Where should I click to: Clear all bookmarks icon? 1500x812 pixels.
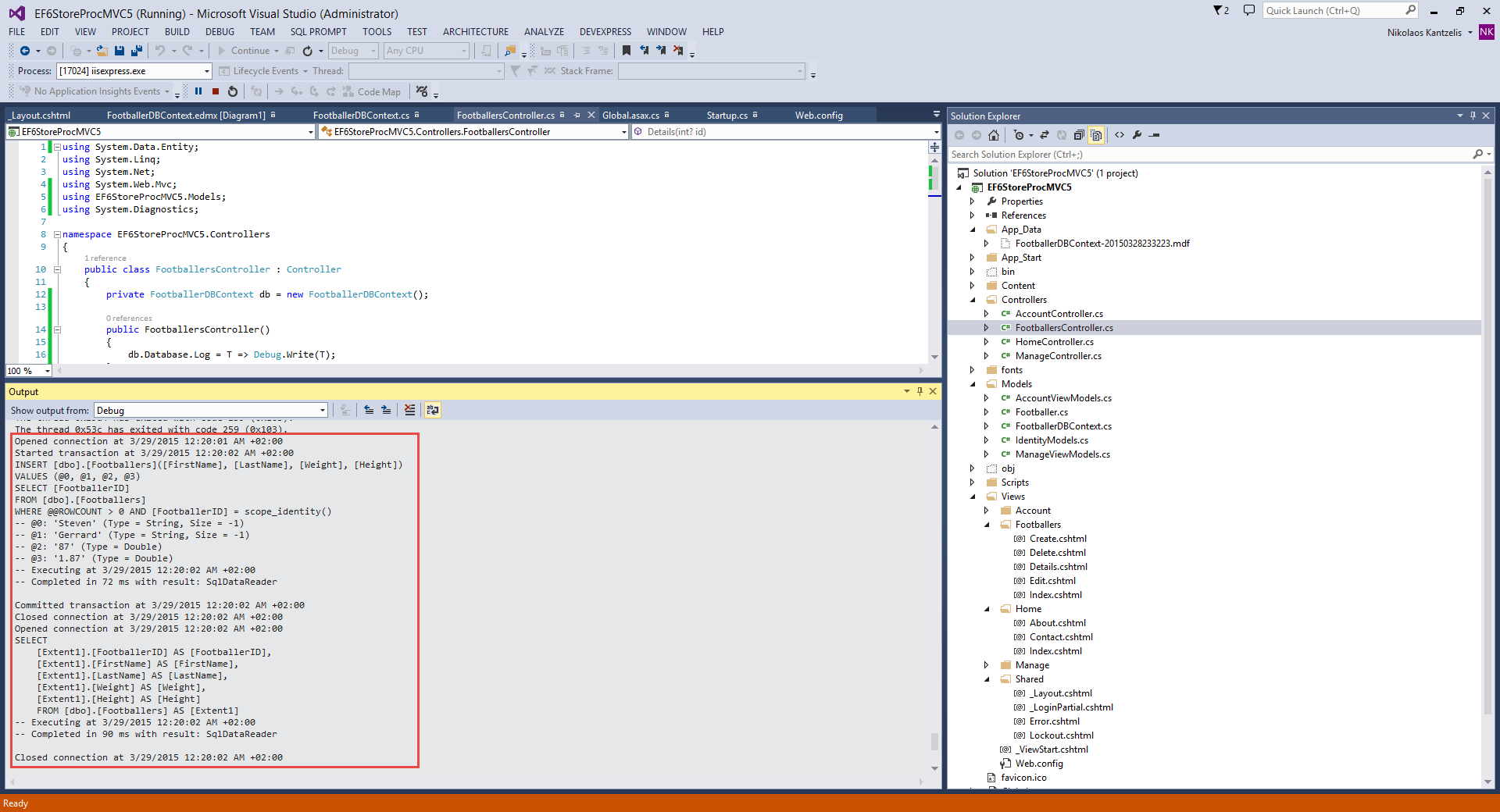click(x=678, y=51)
